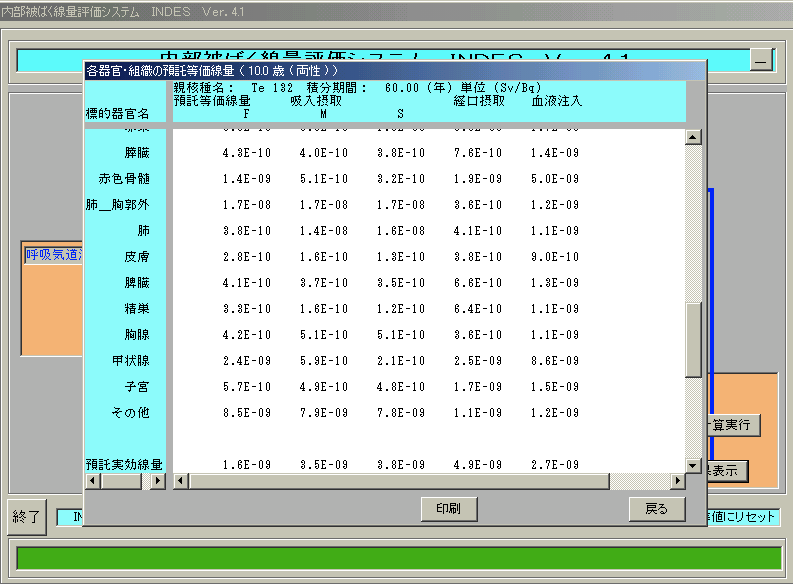This screenshot has width=793, height=584.
Task: Click the partially hidden 計算実行 button
Action: click(735, 425)
